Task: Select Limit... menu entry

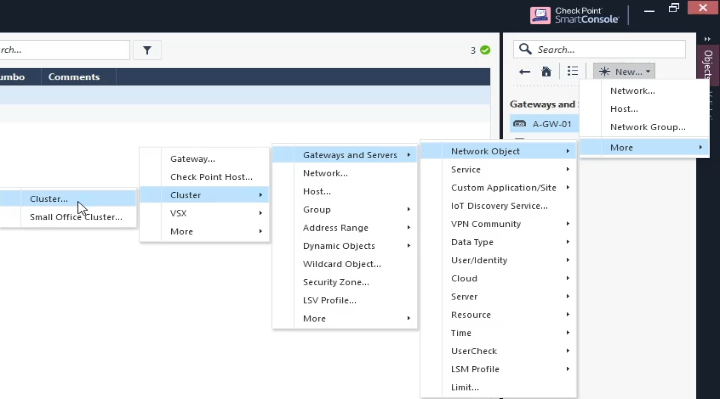Action: 498,387
